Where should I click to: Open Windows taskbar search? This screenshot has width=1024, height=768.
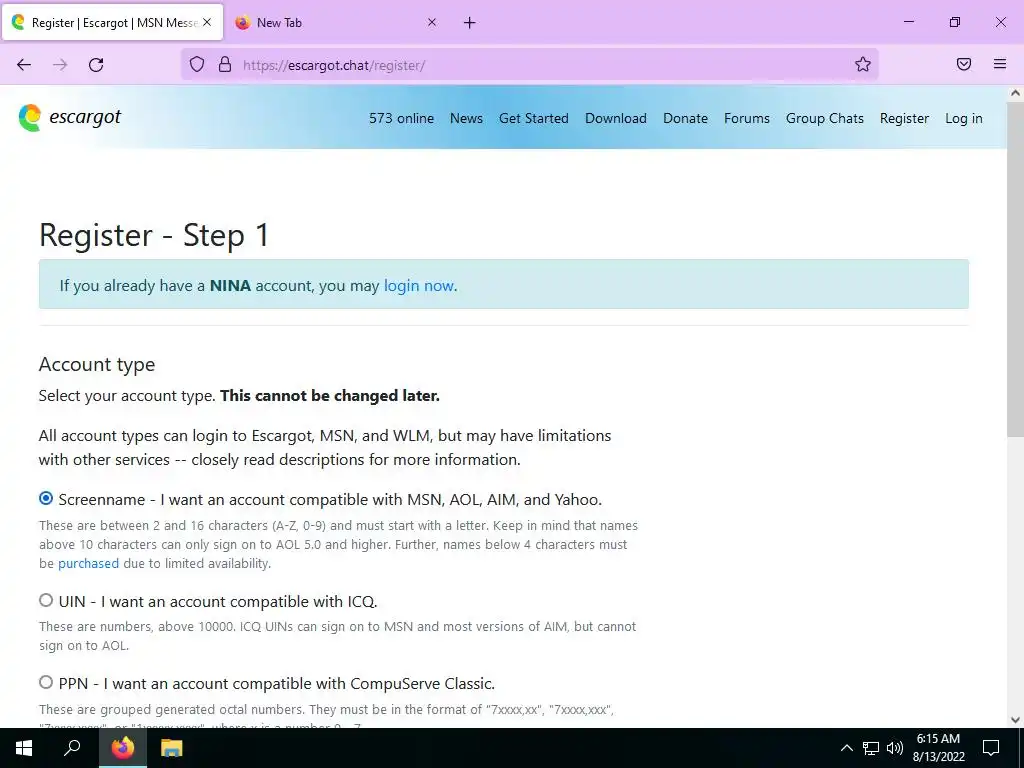click(72, 748)
